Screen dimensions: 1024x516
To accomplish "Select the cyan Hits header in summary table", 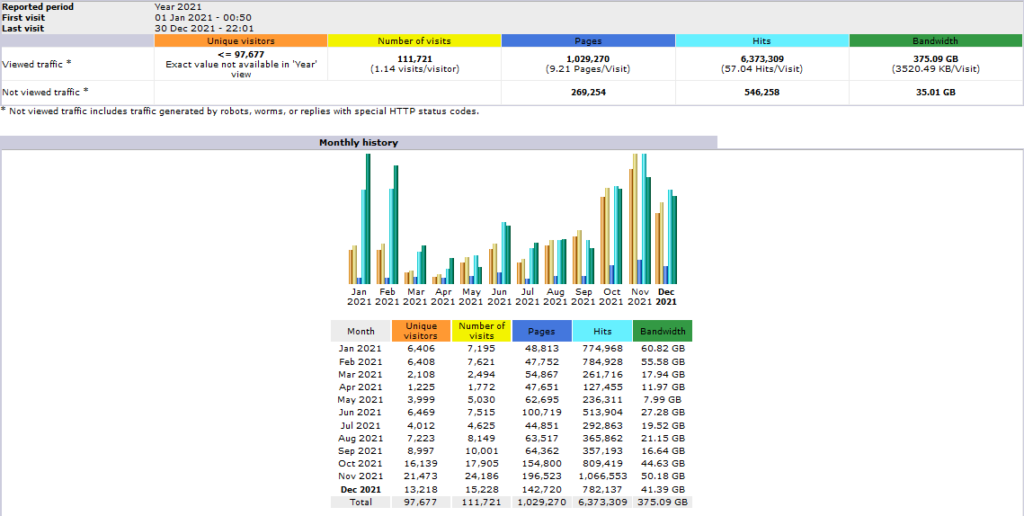I will [x=762, y=41].
